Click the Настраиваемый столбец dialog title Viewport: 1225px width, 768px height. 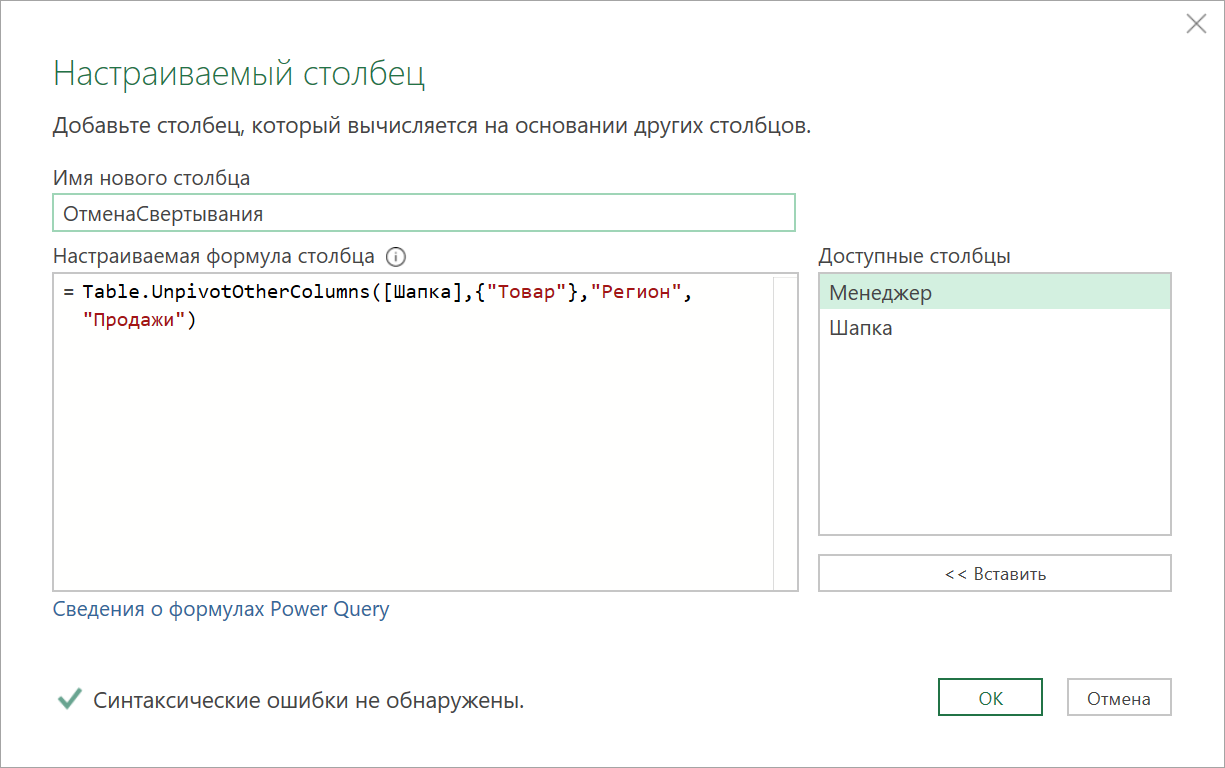(x=239, y=74)
